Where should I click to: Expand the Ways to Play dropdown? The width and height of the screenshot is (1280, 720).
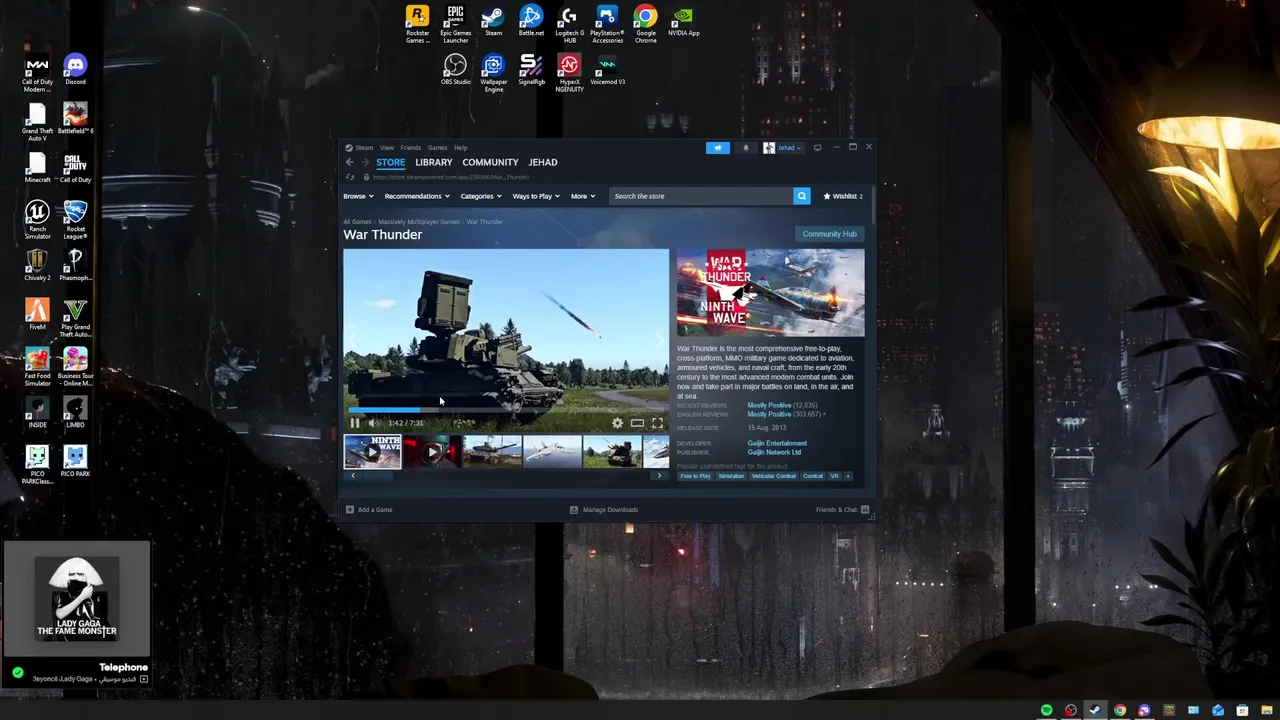point(536,196)
